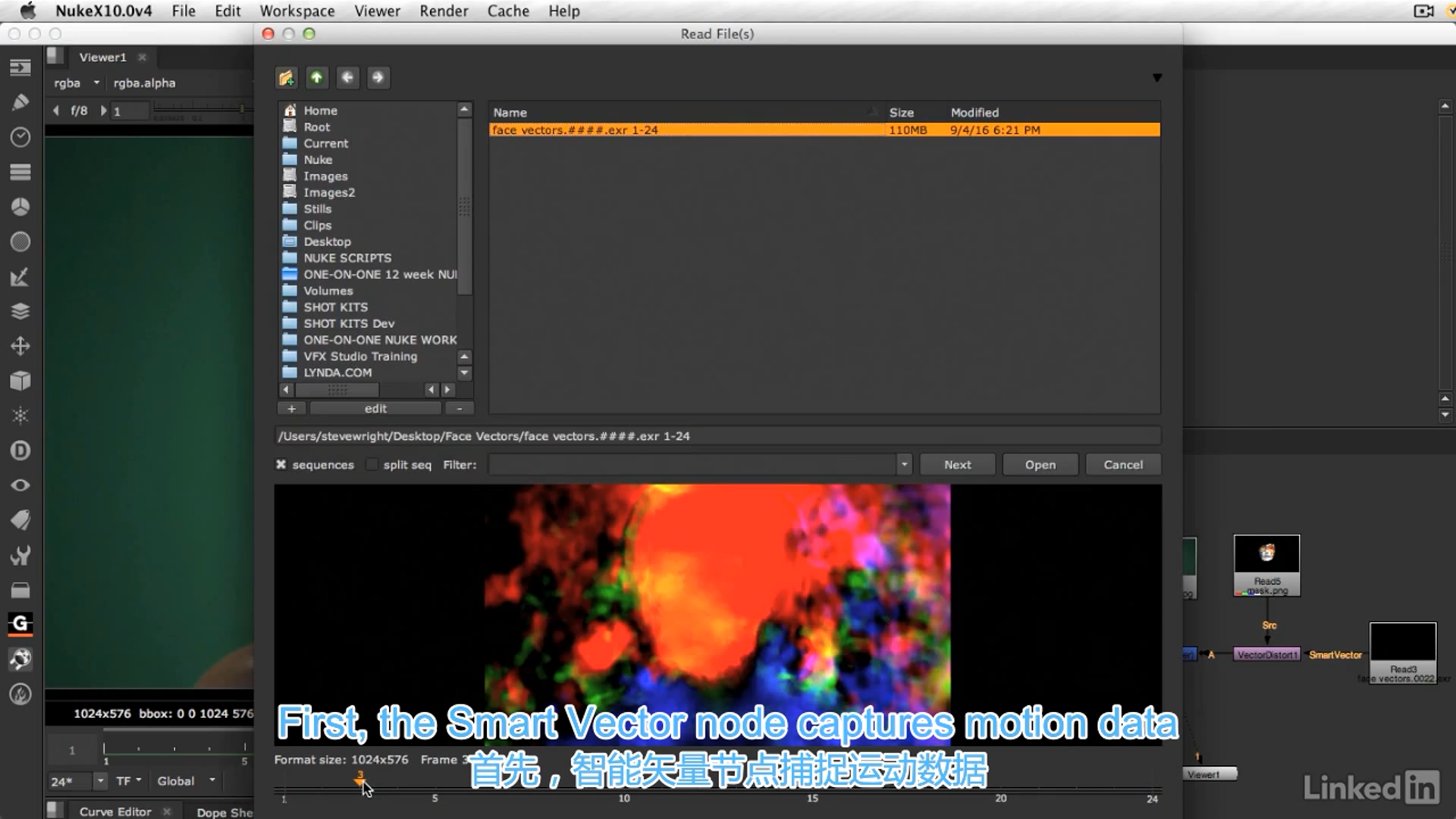Image resolution: width=1456 pixels, height=819 pixels.
Task: Open the Global range dropdown
Action: click(x=187, y=781)
